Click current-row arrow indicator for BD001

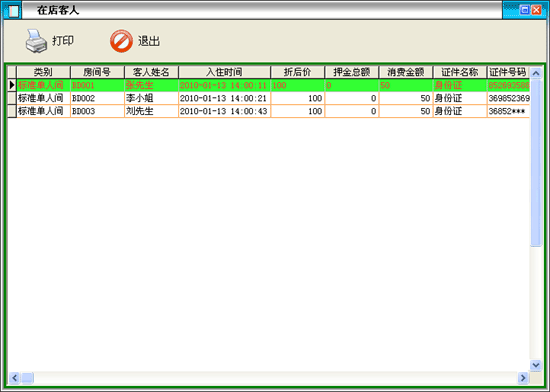pyautogui.click(x=12, y=85)
